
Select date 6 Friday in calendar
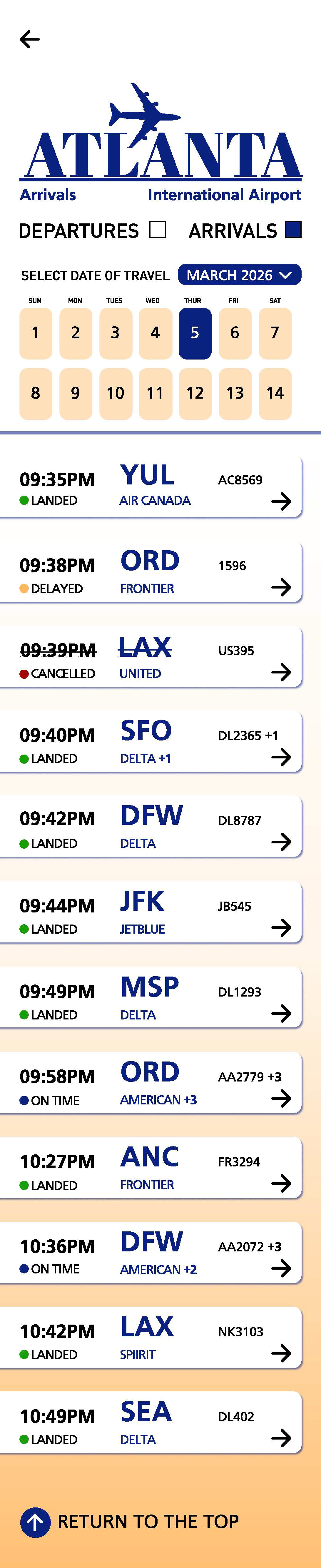(x=235, y=333)
